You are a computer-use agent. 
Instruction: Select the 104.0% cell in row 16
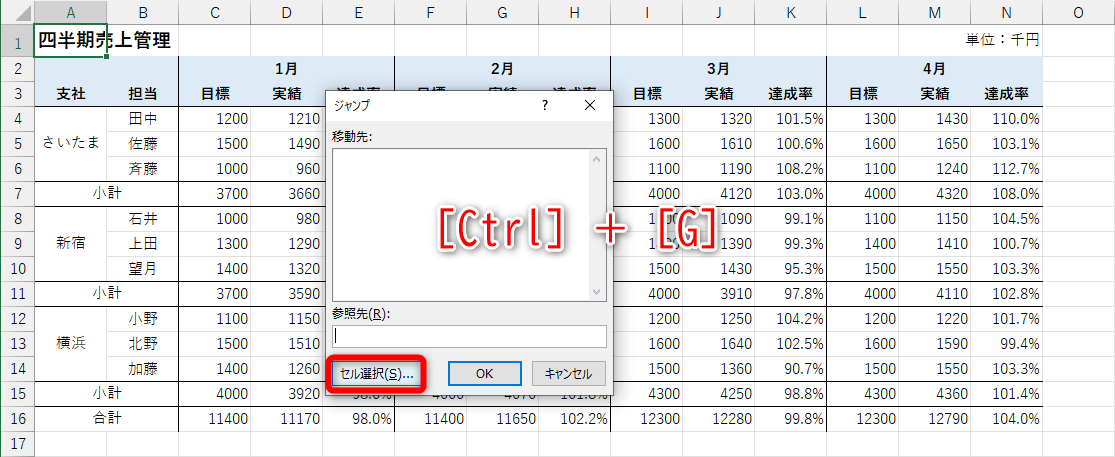coord(1006,419)
